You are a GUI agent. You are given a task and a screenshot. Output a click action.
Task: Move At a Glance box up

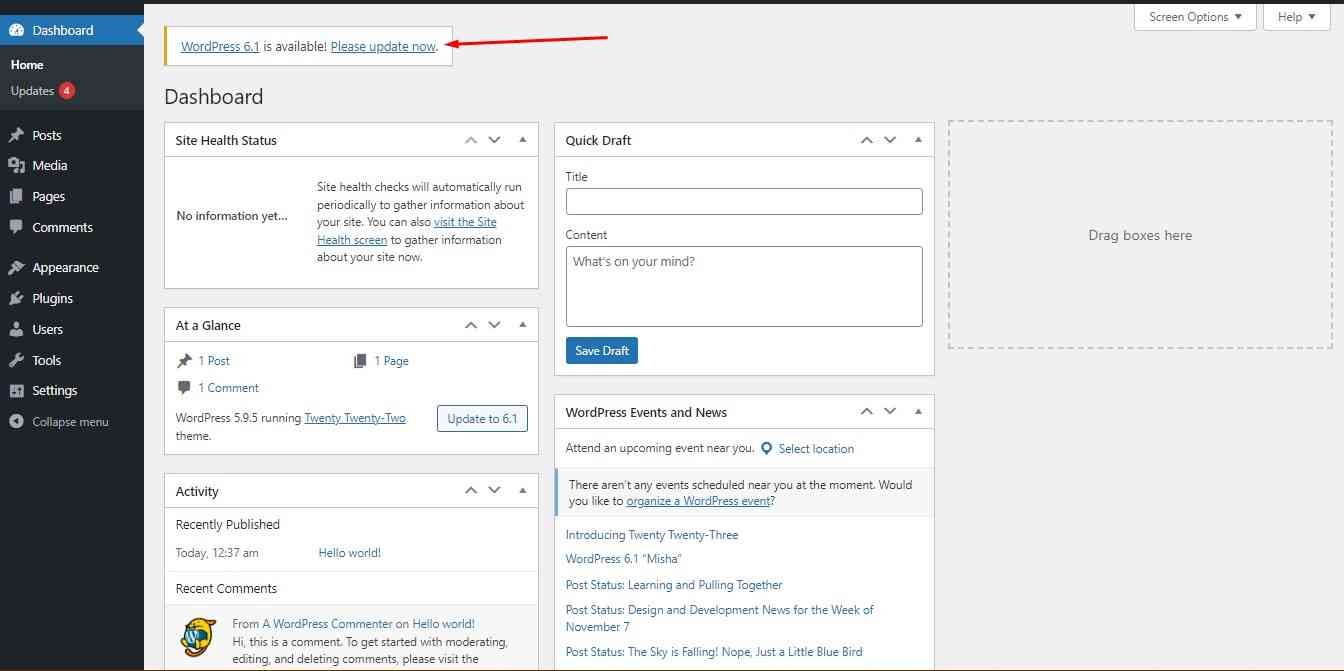point(471,325)
